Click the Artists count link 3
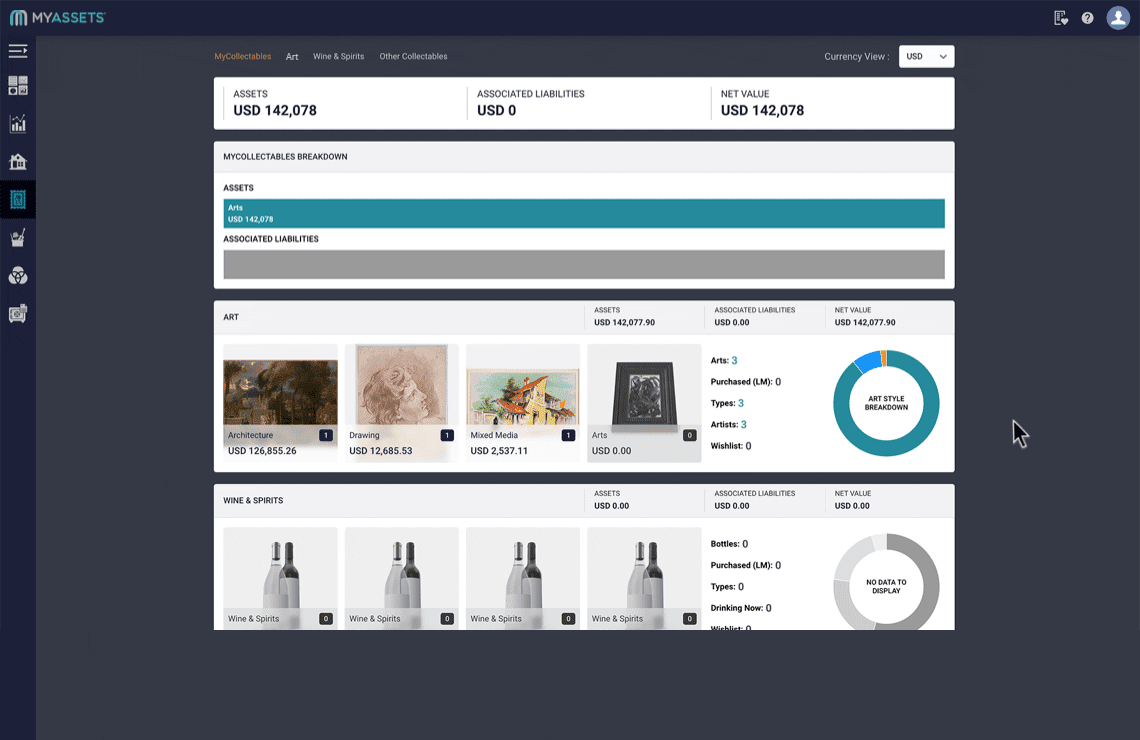Image resolution: width=1140 pixels, height=740 pixels. tap(744, 425)
